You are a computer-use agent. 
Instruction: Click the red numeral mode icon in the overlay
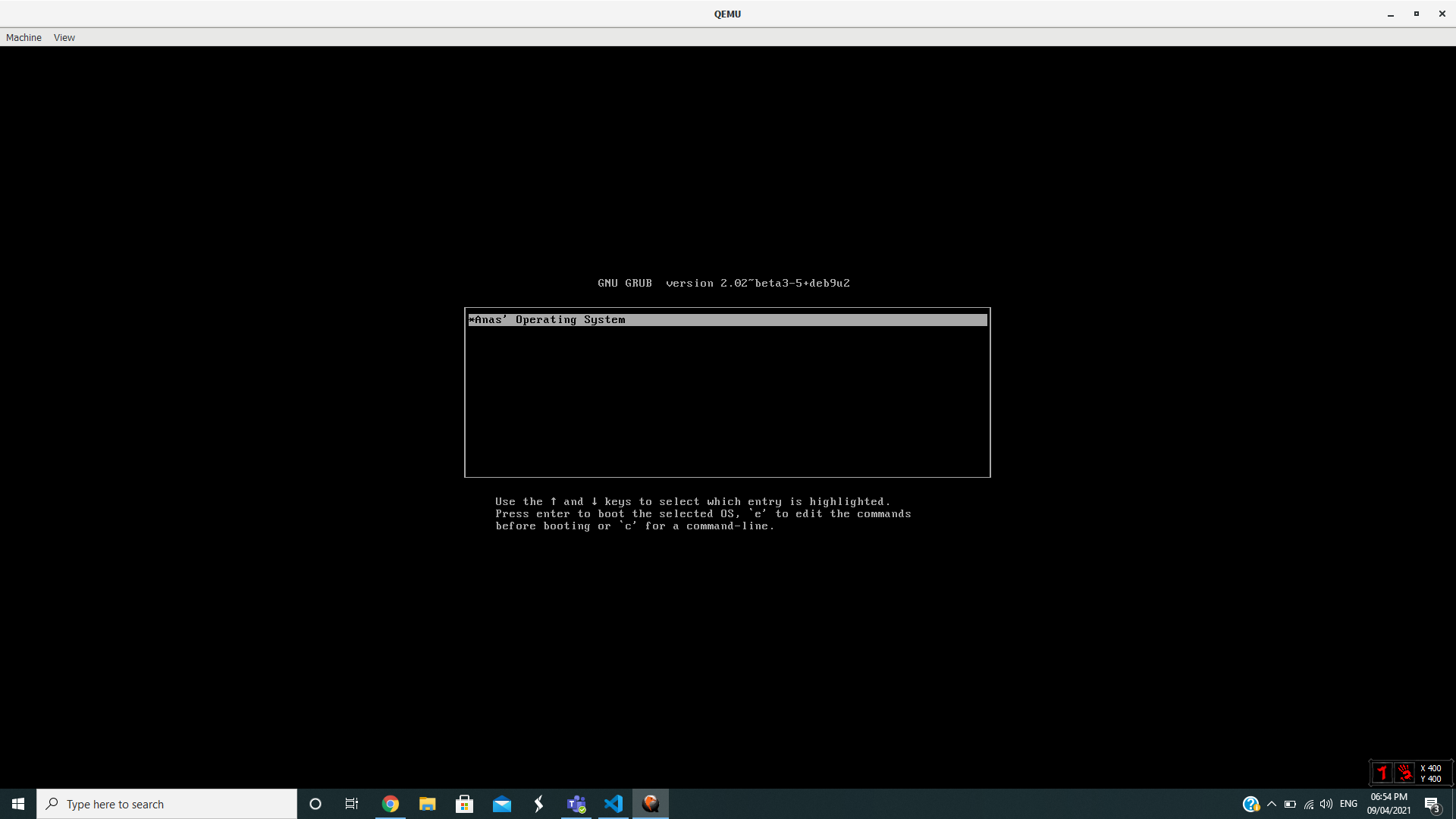click(x=1382, y=772)
